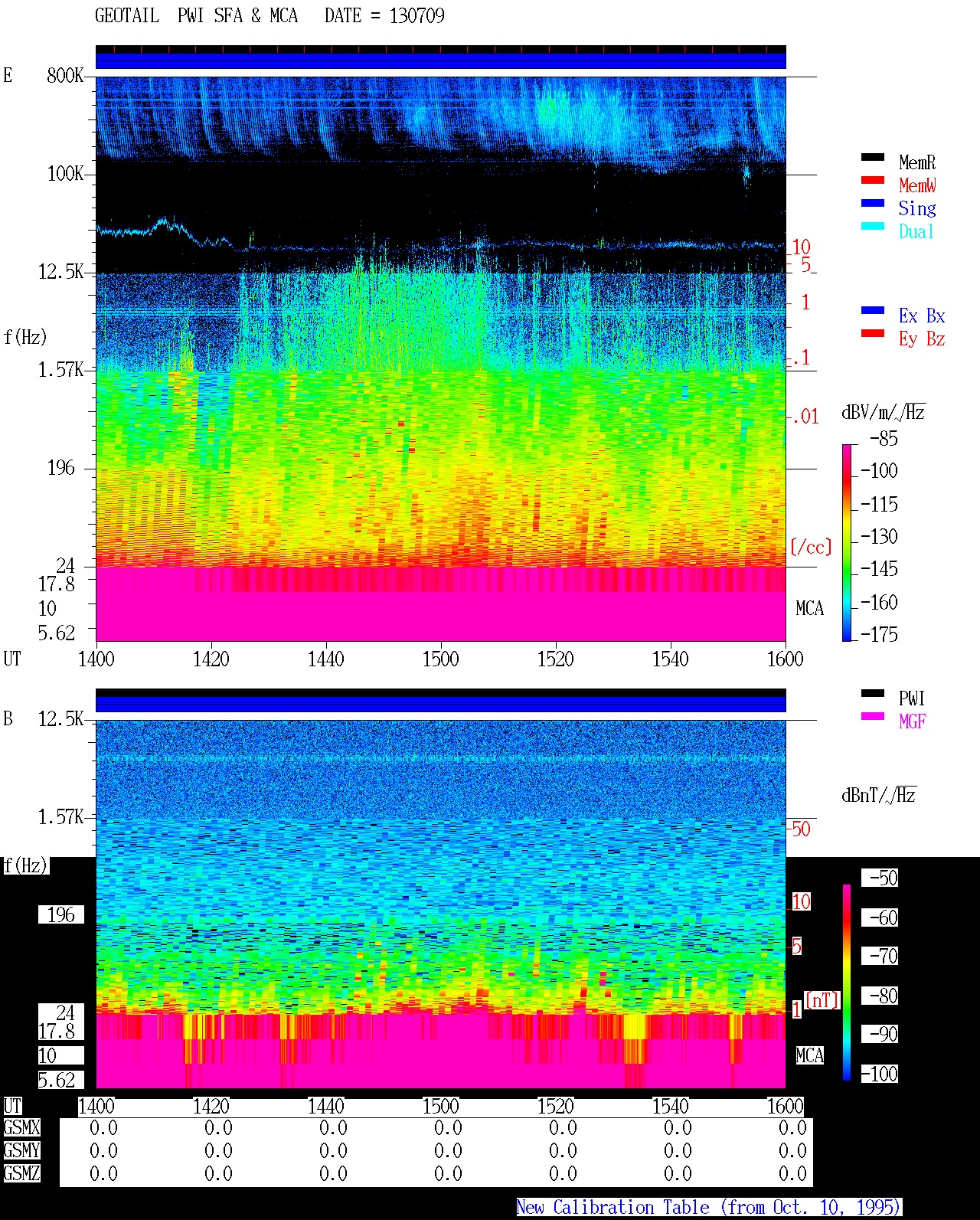
Task: Click the cyan Dual legend swatch
Action: click(x=873, y=227)
